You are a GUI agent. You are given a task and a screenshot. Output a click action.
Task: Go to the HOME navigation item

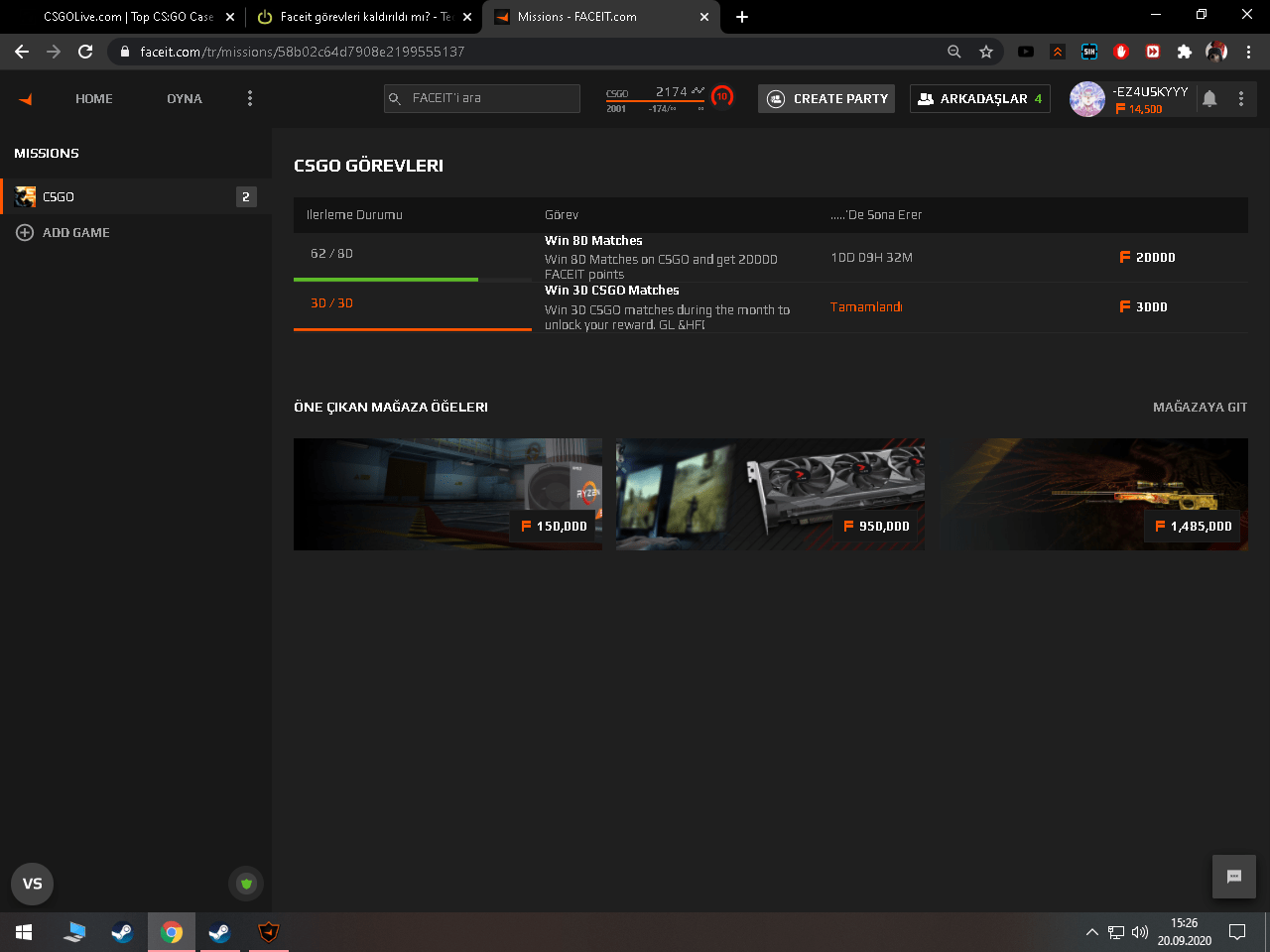point(94,98)
